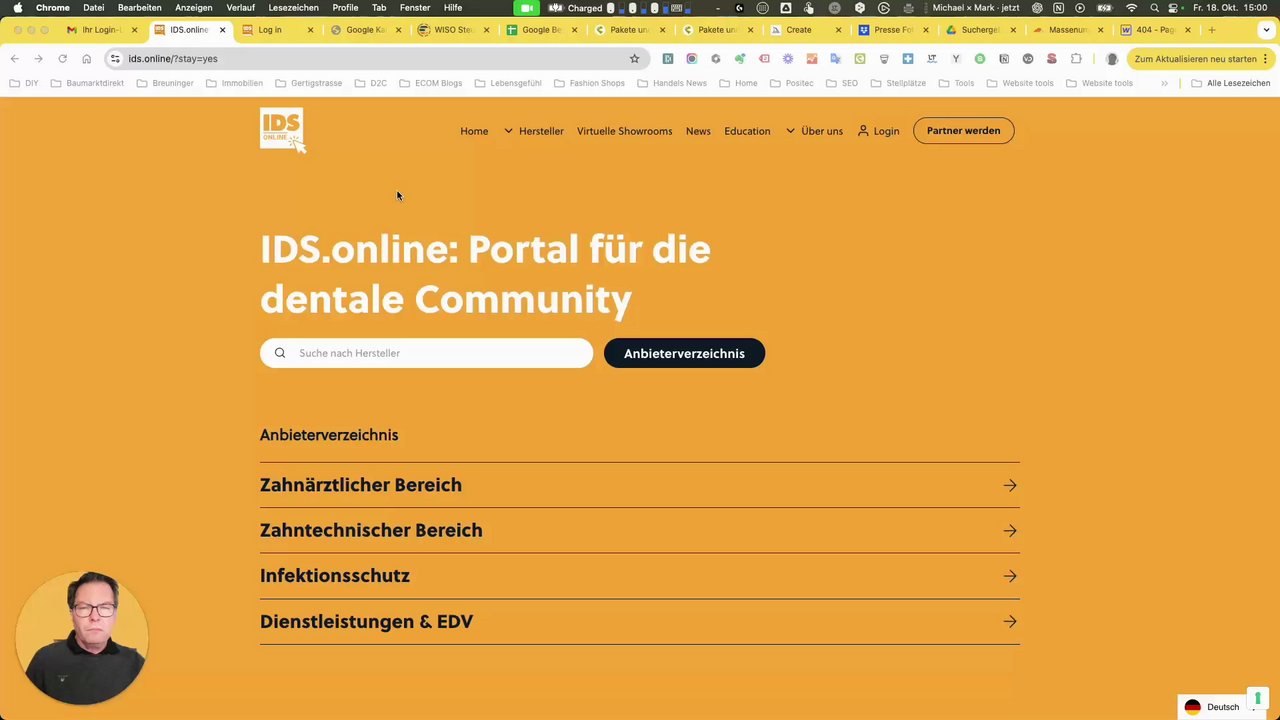Open macOS Control Center icon
Screen dimensions: 1280x720
click(1175, 8)
